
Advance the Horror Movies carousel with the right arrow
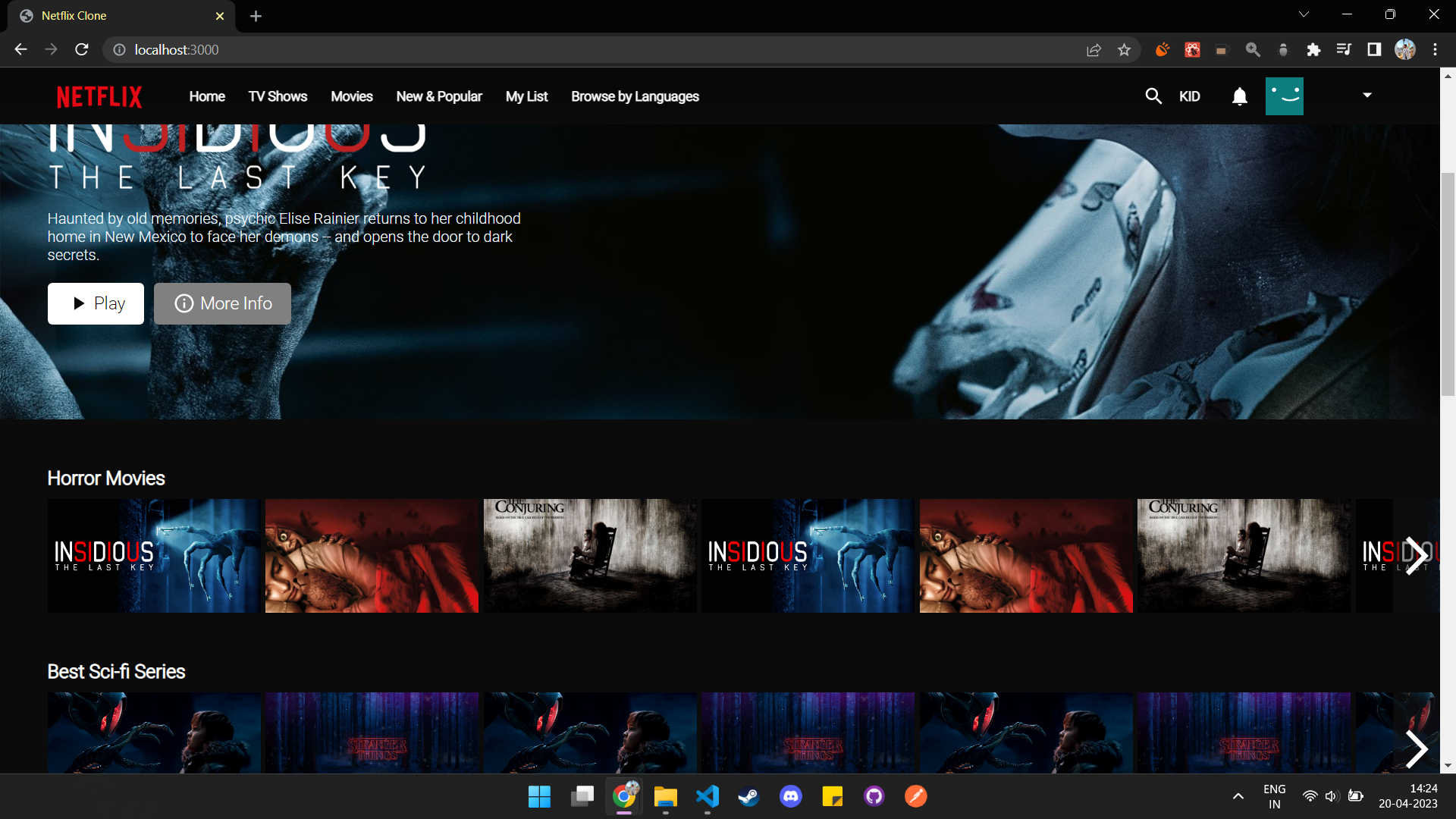tap(1417, 555)
